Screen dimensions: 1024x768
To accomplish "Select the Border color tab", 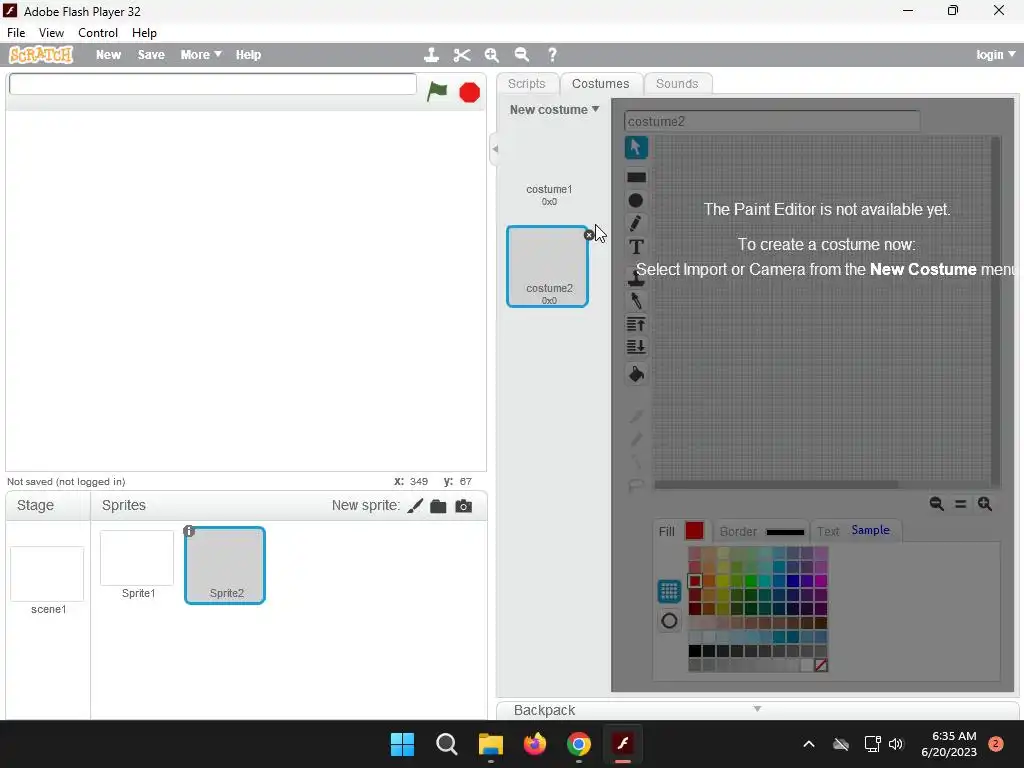I will pos(761,532).
